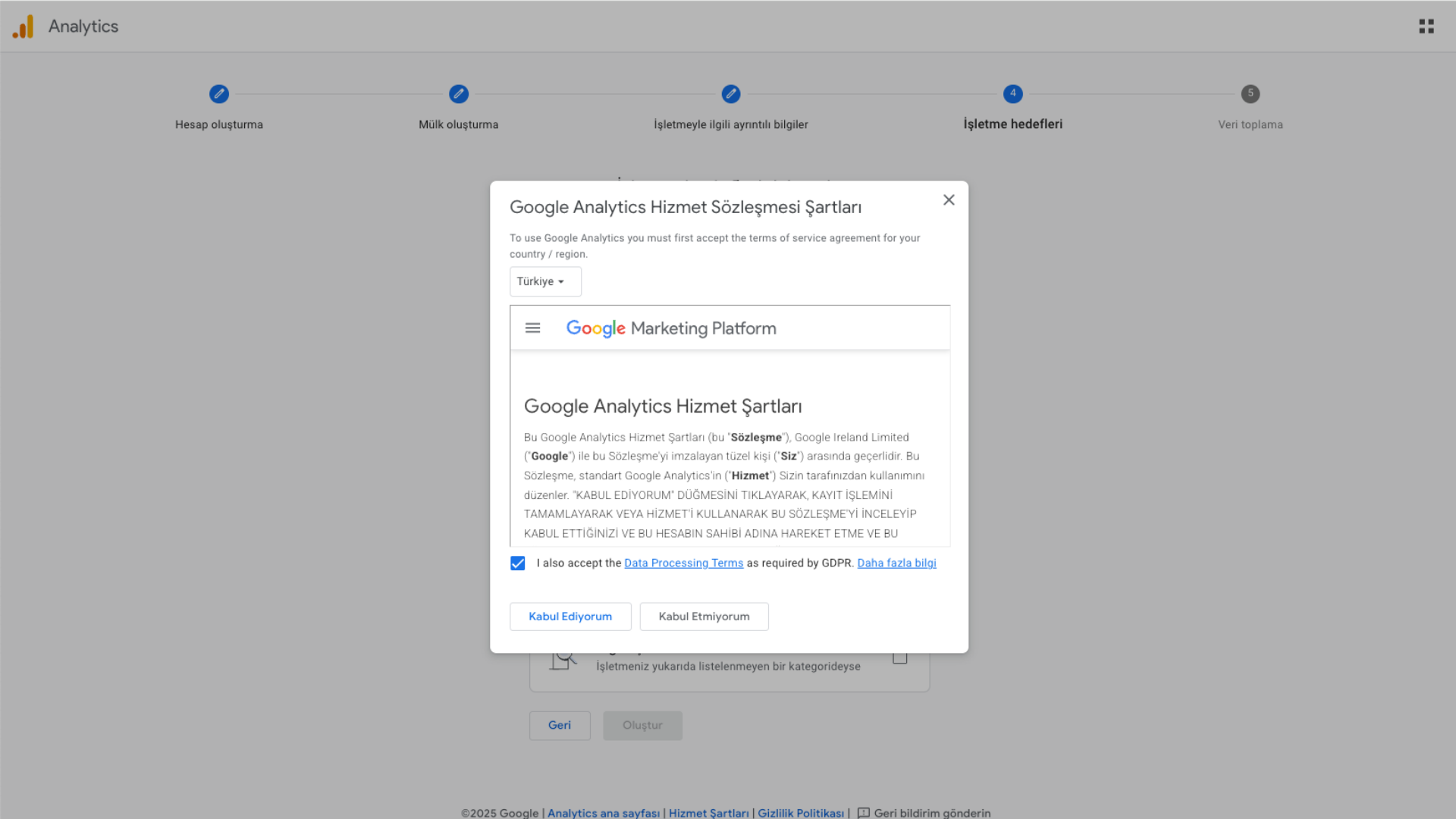This screenshot has height=819, width=1456.
Task: Click the Mülk oluşturma step pencil icon
Action: [459, 94]
